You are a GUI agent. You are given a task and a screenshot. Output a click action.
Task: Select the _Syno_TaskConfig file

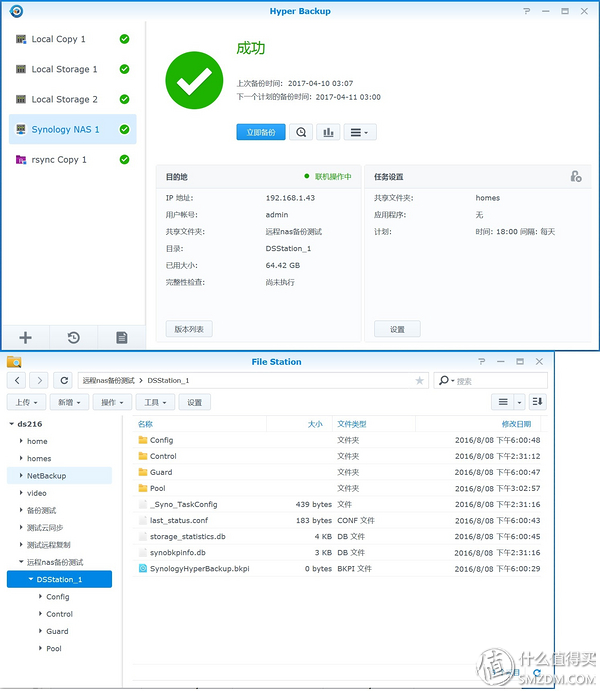click(x=337, y=504)
